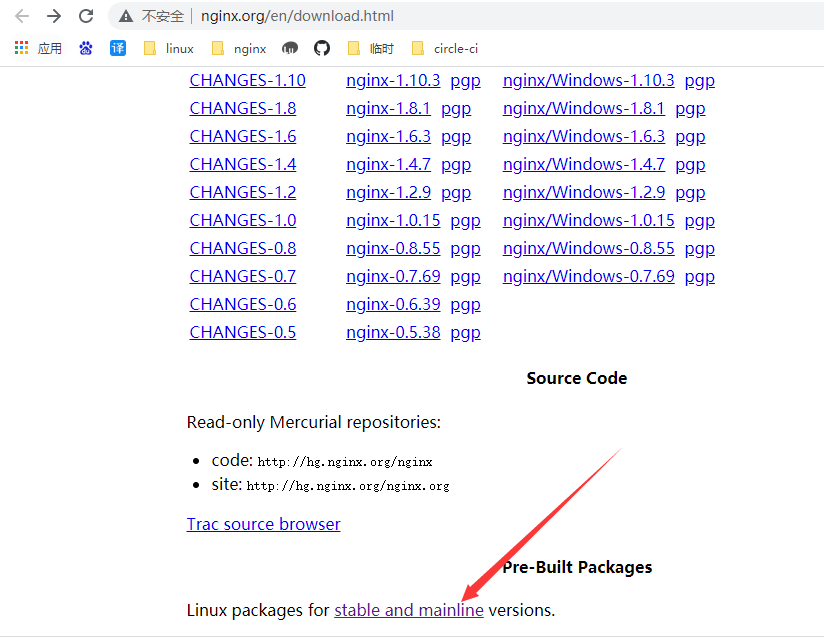Open pgp signature for nginx/Windows-1.10.3

coord(699,81)
